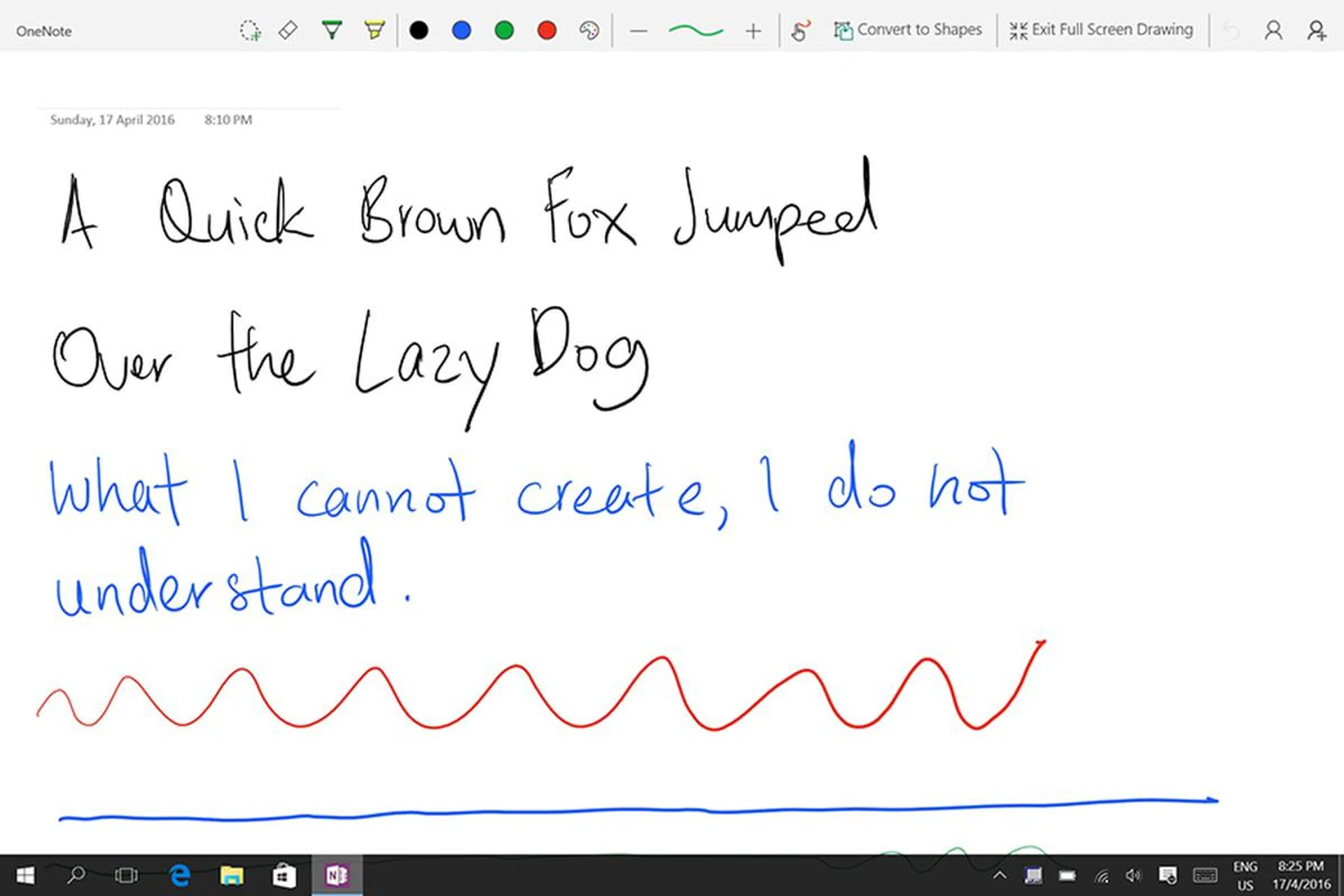Choose blue ink color

coord(461,31)
